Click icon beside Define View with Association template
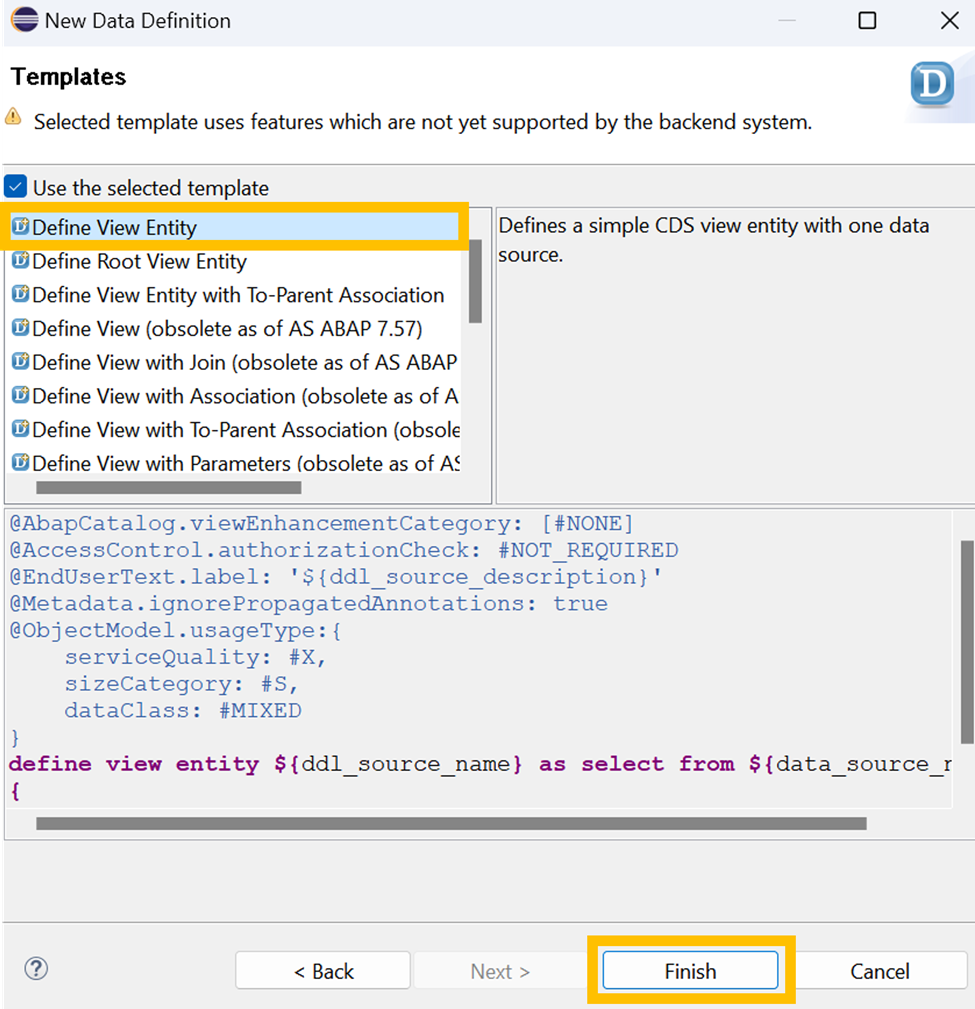The image size is (975, 1009). 21,395
